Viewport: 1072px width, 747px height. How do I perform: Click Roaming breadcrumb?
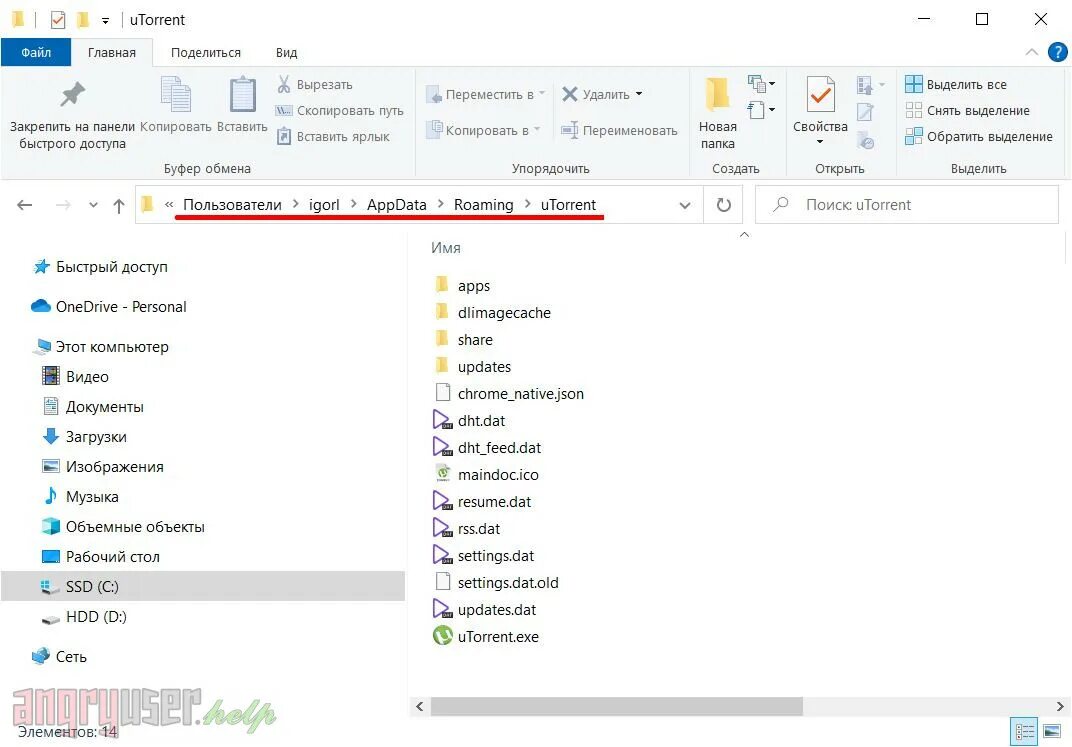[483, 204]
